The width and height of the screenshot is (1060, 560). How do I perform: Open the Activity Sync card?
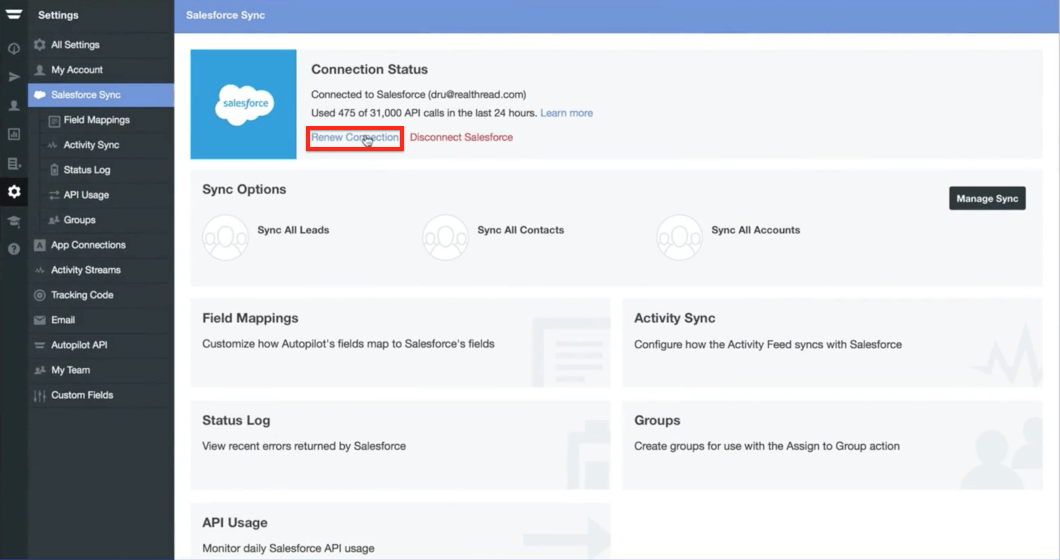(x=832, y=342)
